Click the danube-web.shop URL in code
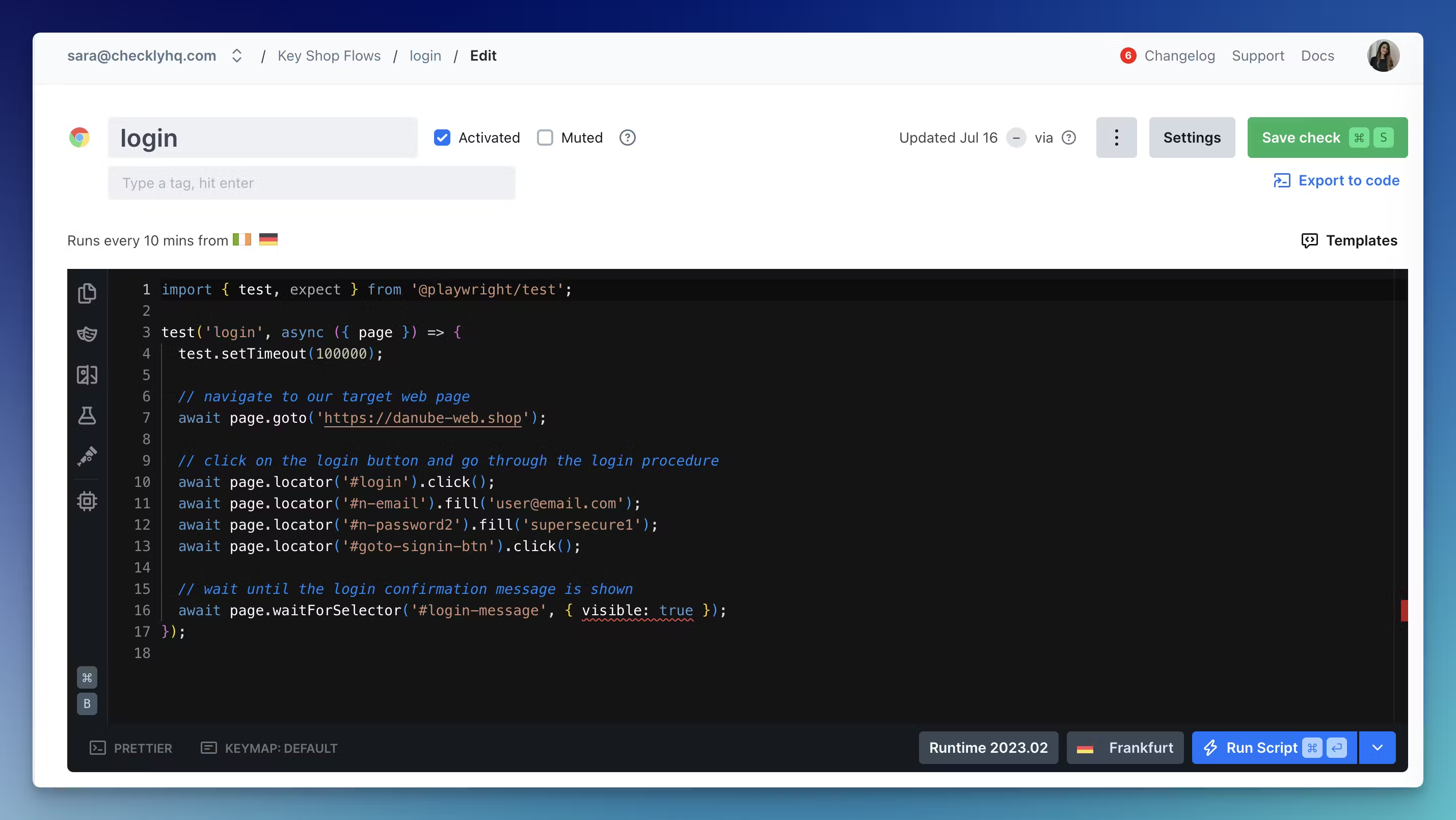The height and width of the screenshot is (820, 1456). point(422,418)
